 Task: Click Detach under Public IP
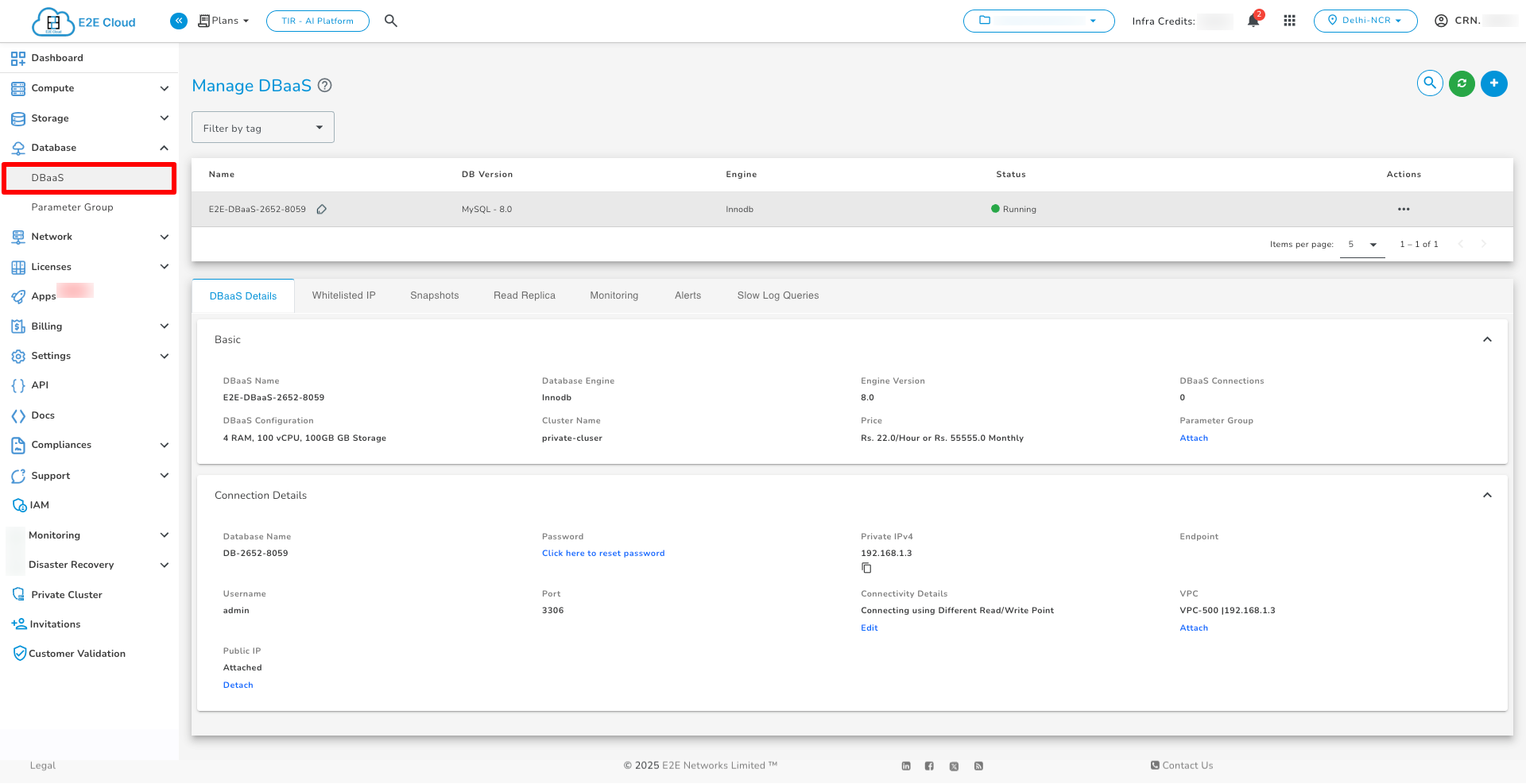(238, 686)
